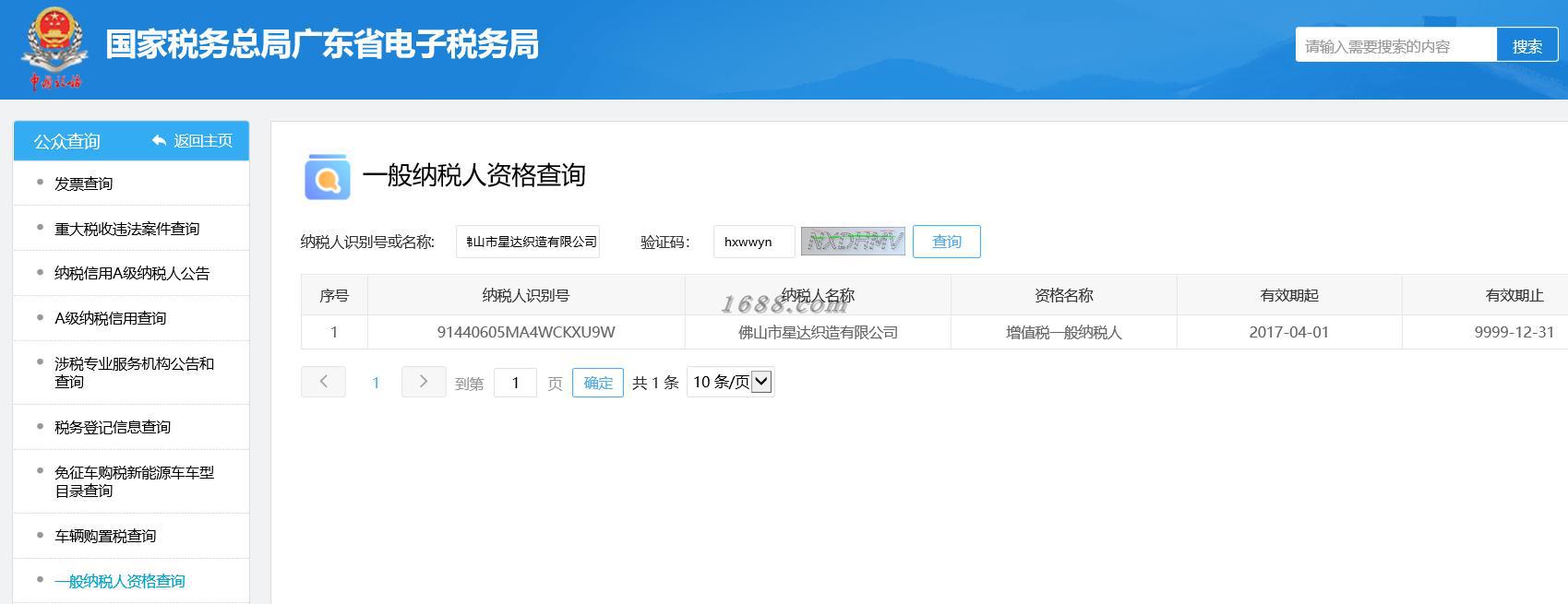Click the 确定 page jump button
This screenshot has width=1568, height=604.
[x=598, y=382]
